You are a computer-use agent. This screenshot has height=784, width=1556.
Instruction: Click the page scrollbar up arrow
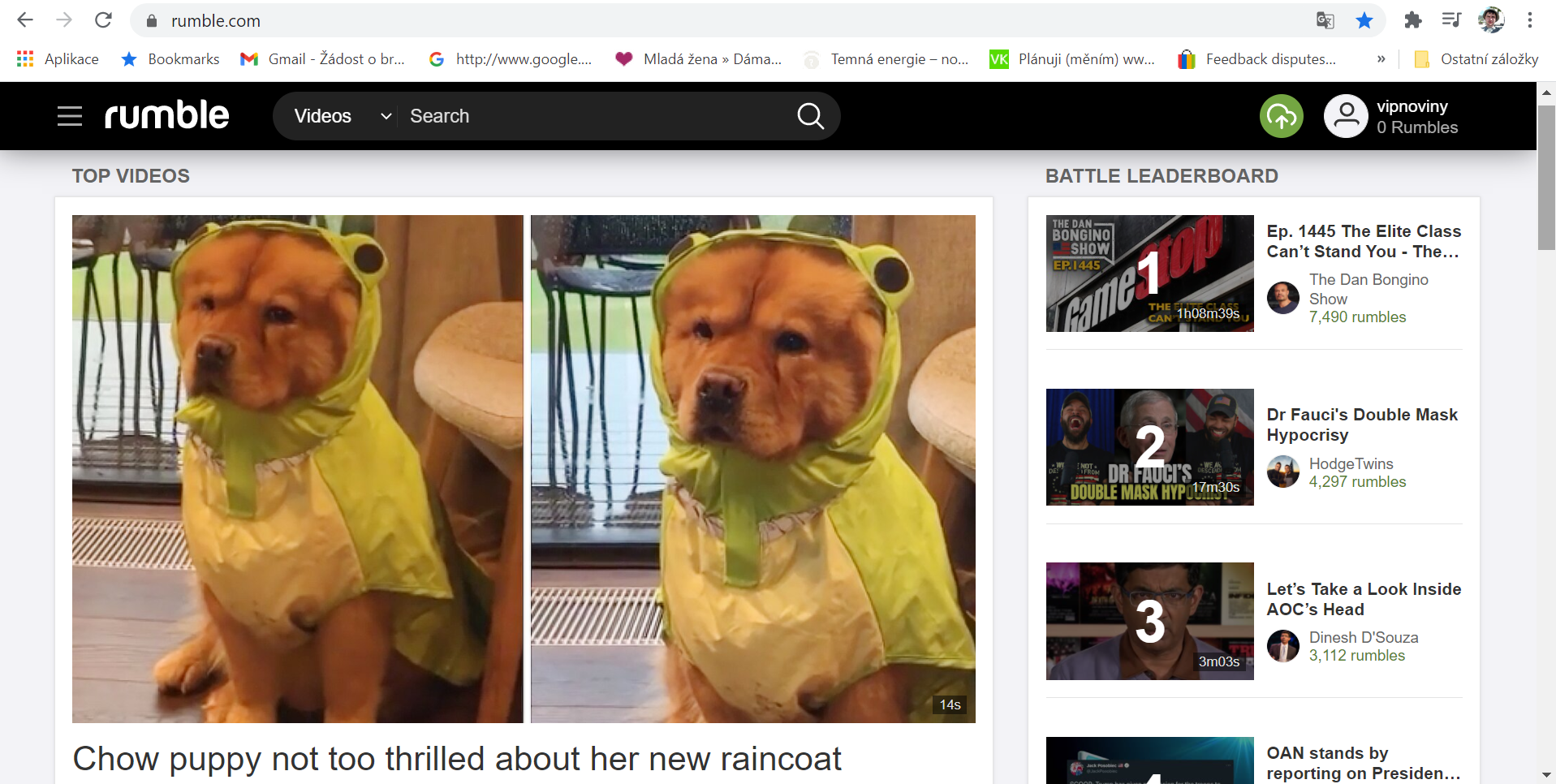pyautogui.click(x=1546, y=92)
